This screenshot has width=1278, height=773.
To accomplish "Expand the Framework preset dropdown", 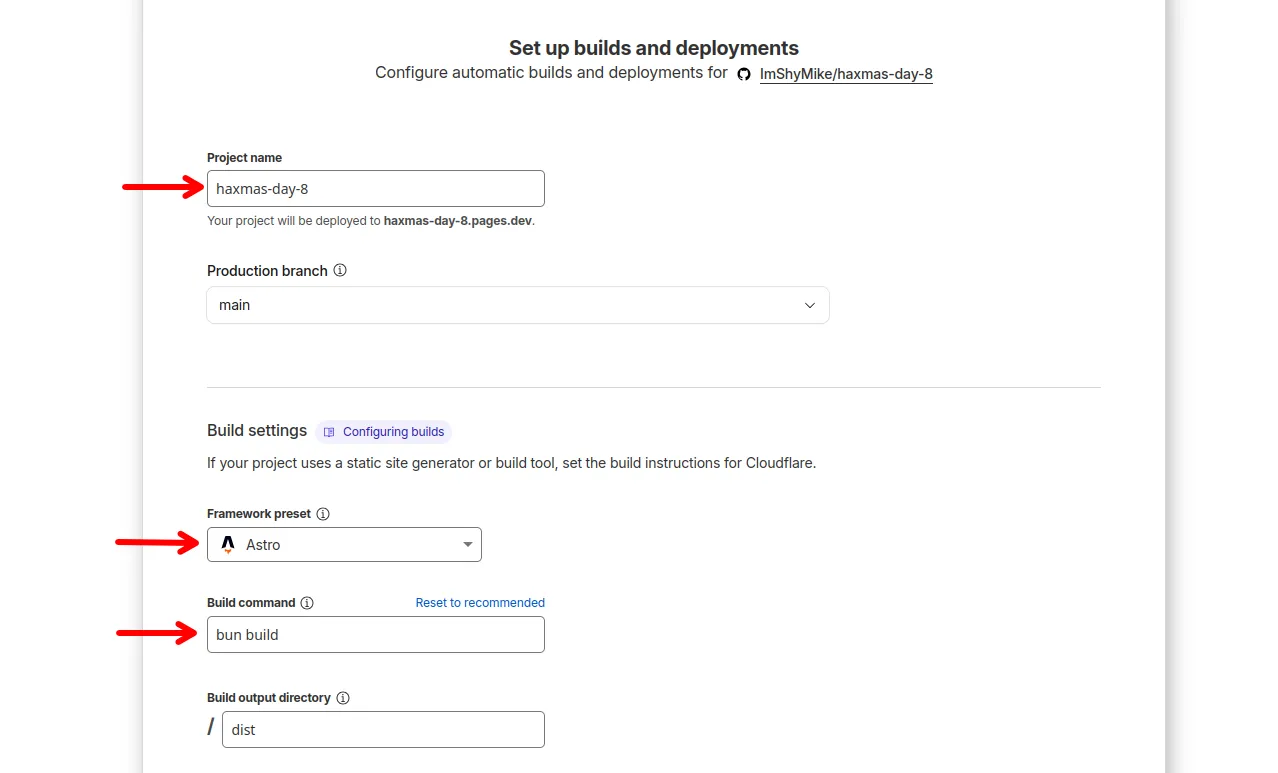I will (344, 544).
